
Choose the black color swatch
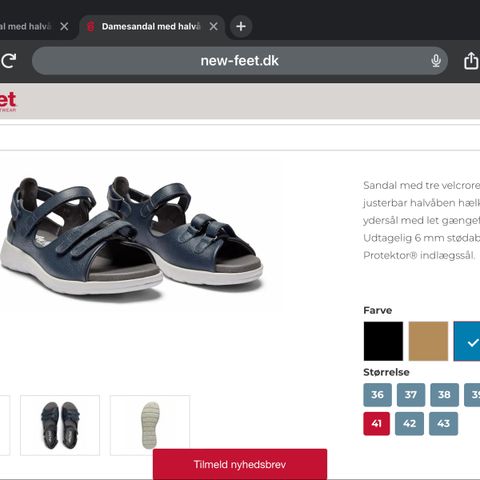383,341
